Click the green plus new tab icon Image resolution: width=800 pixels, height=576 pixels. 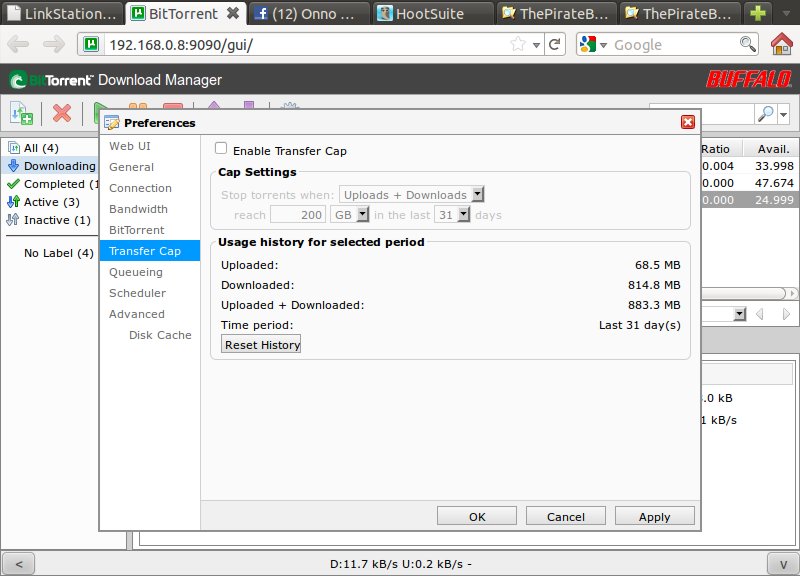coord(760,14)
